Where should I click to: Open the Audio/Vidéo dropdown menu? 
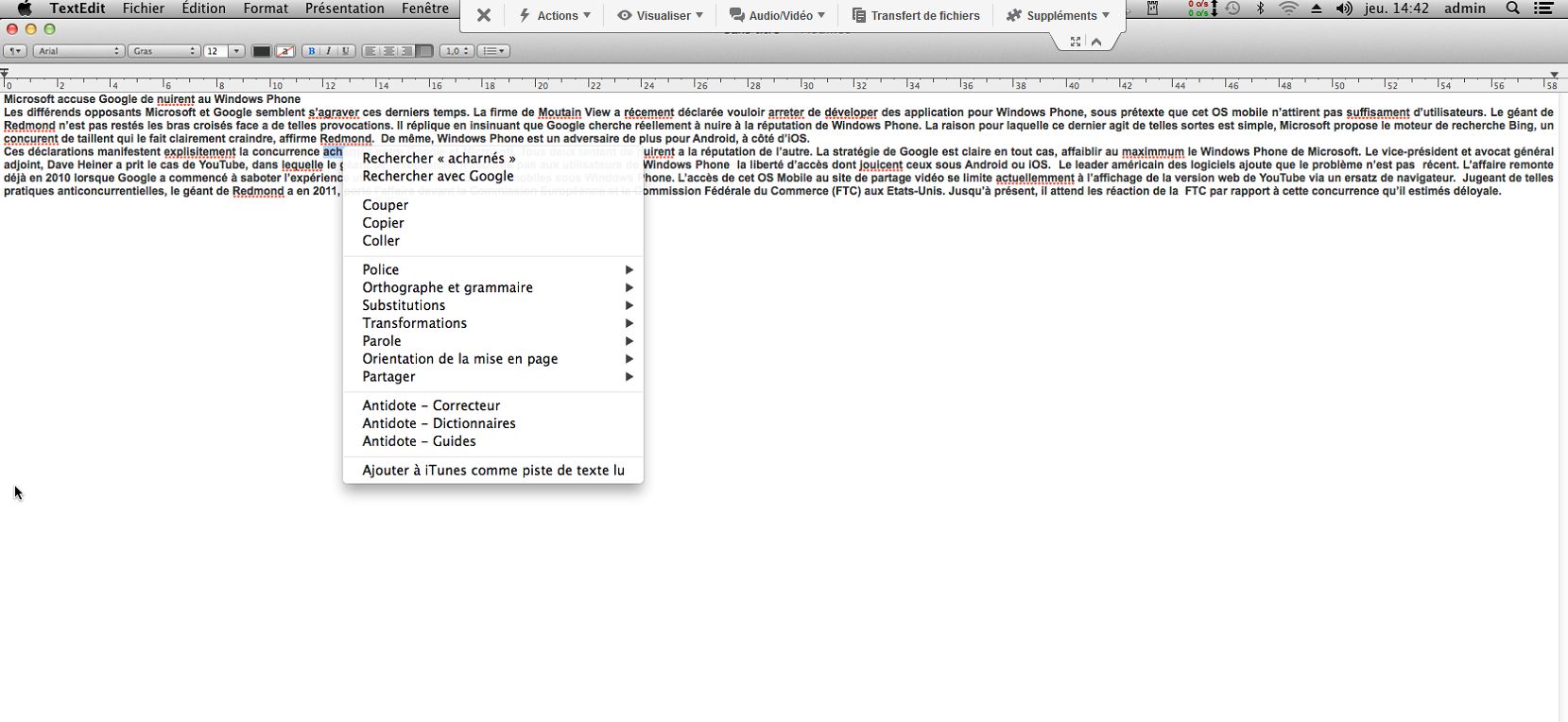point(777,15)
